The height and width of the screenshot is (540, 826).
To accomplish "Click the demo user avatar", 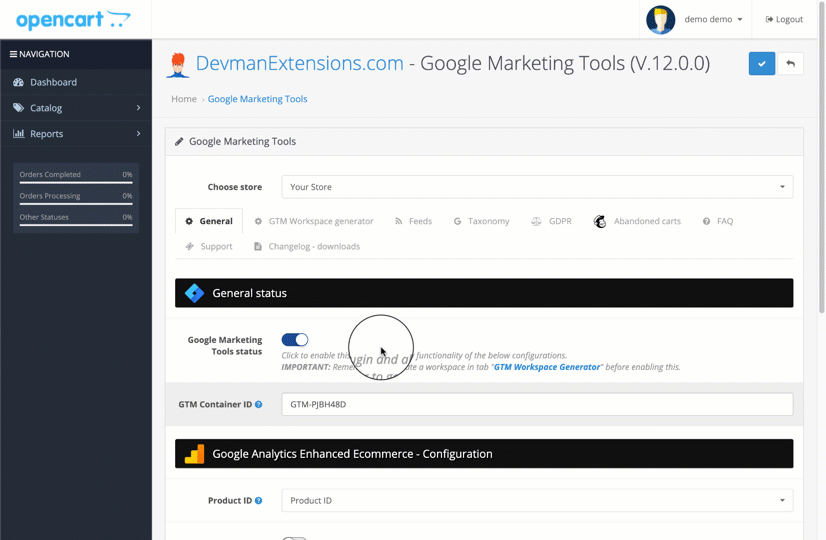I will pos(661,19).
